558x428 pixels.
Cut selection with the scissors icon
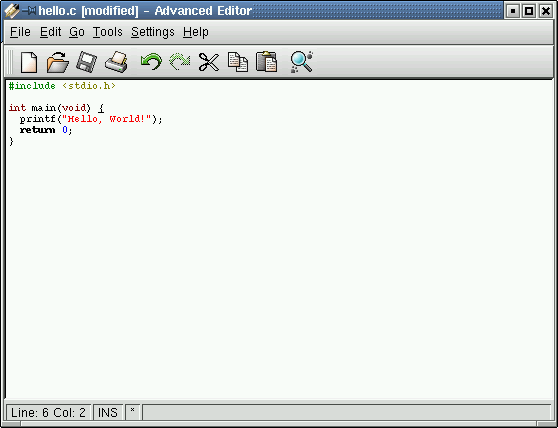point(209,62)
